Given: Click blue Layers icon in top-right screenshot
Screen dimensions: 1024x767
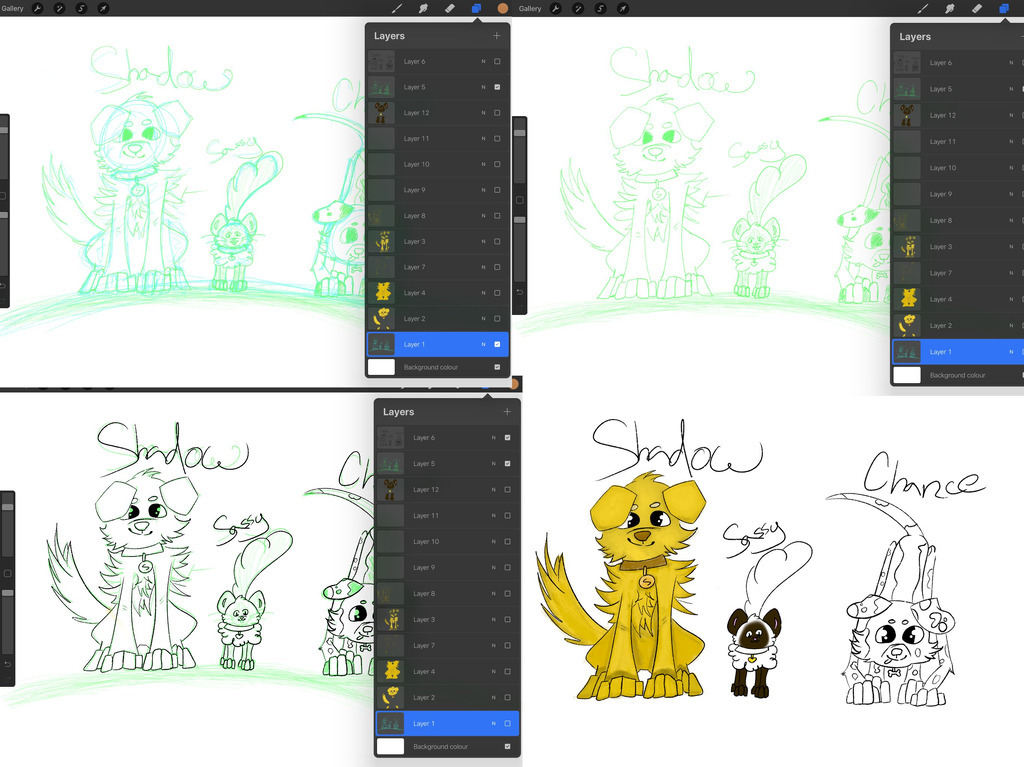Looking at the screenshot, I should pyautogui.click(x=1003, y=8).
